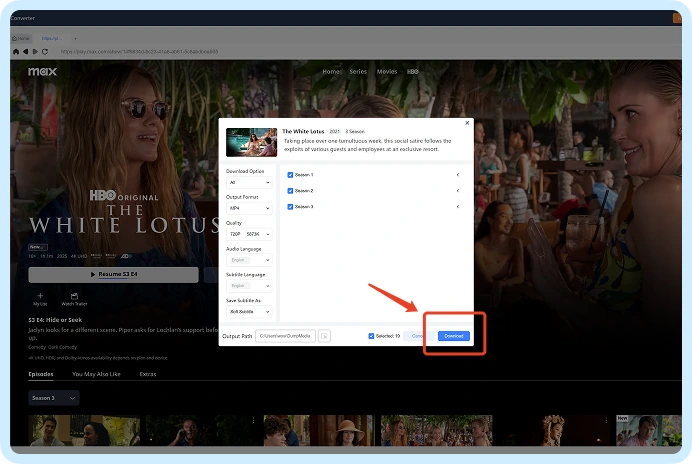The height and width of the screenshot is (464, 692).
Task: Click the Watch Trailer icon
Action: [x=74, y=299]
